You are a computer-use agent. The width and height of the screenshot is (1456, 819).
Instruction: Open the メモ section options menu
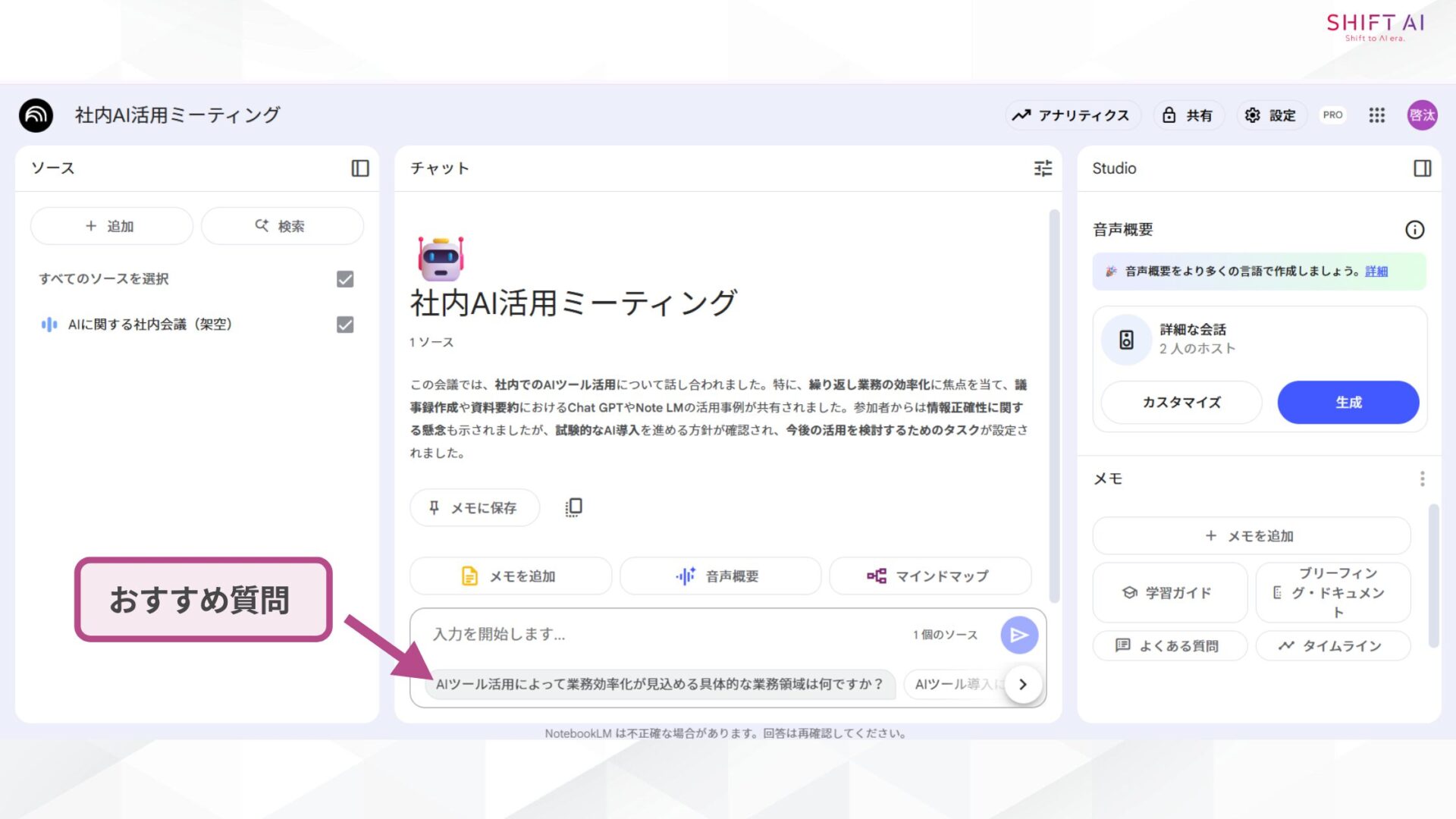coord(1423,479)
